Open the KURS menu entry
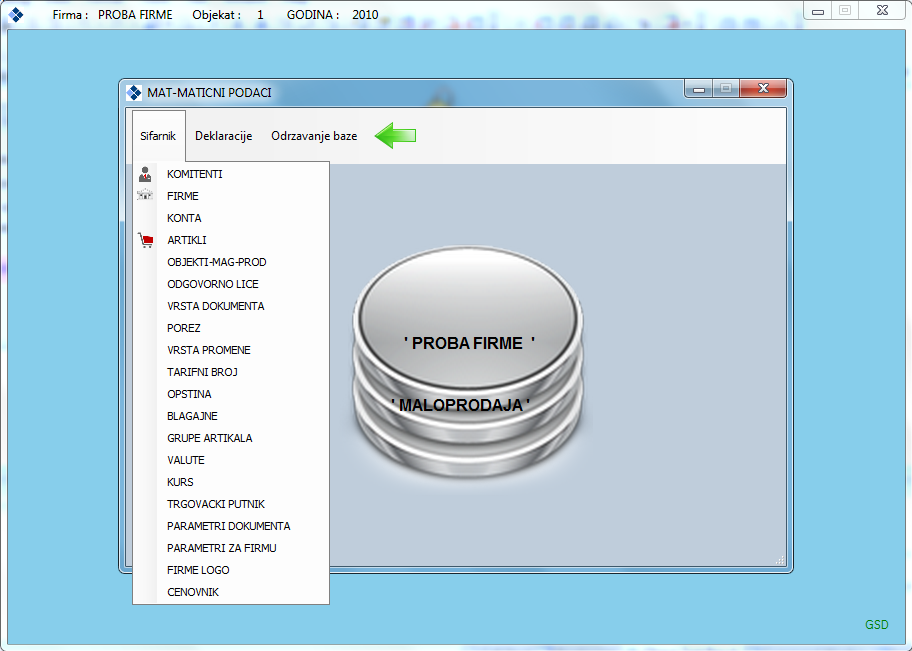Screen dimensions: 912x651 pos(180,482)
